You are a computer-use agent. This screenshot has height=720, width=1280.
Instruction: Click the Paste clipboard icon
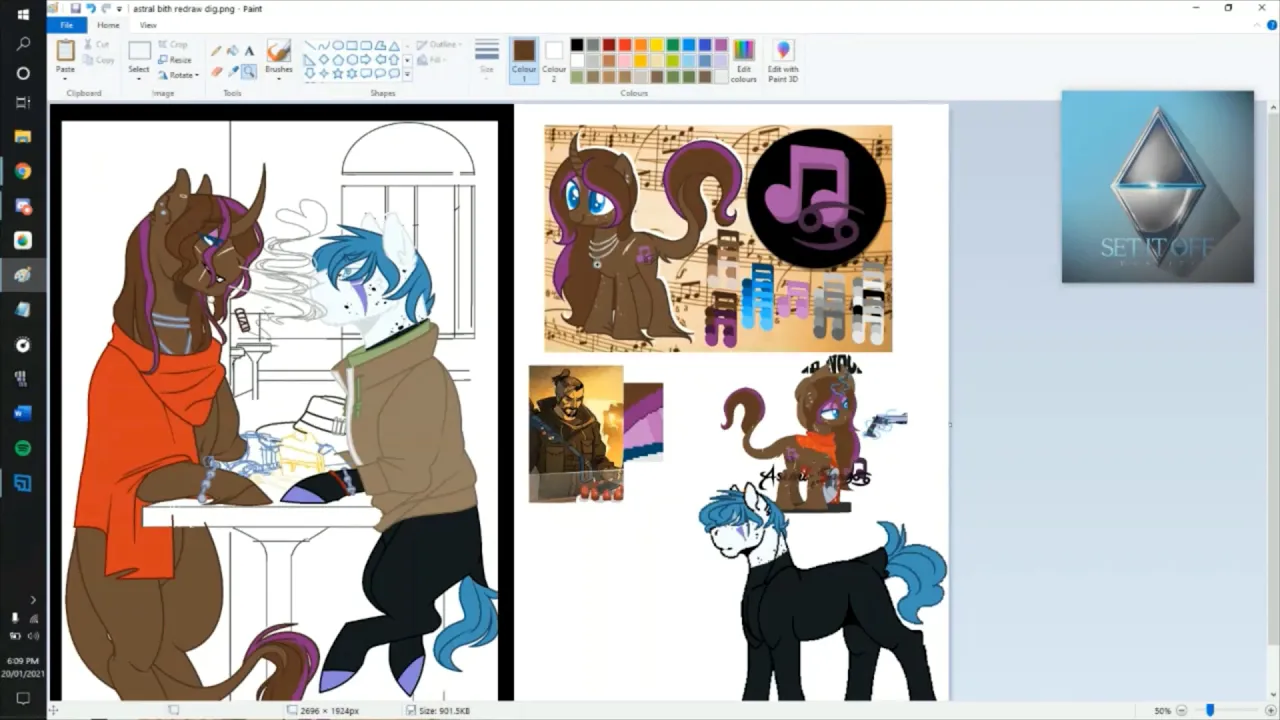(x=65, y=50)
